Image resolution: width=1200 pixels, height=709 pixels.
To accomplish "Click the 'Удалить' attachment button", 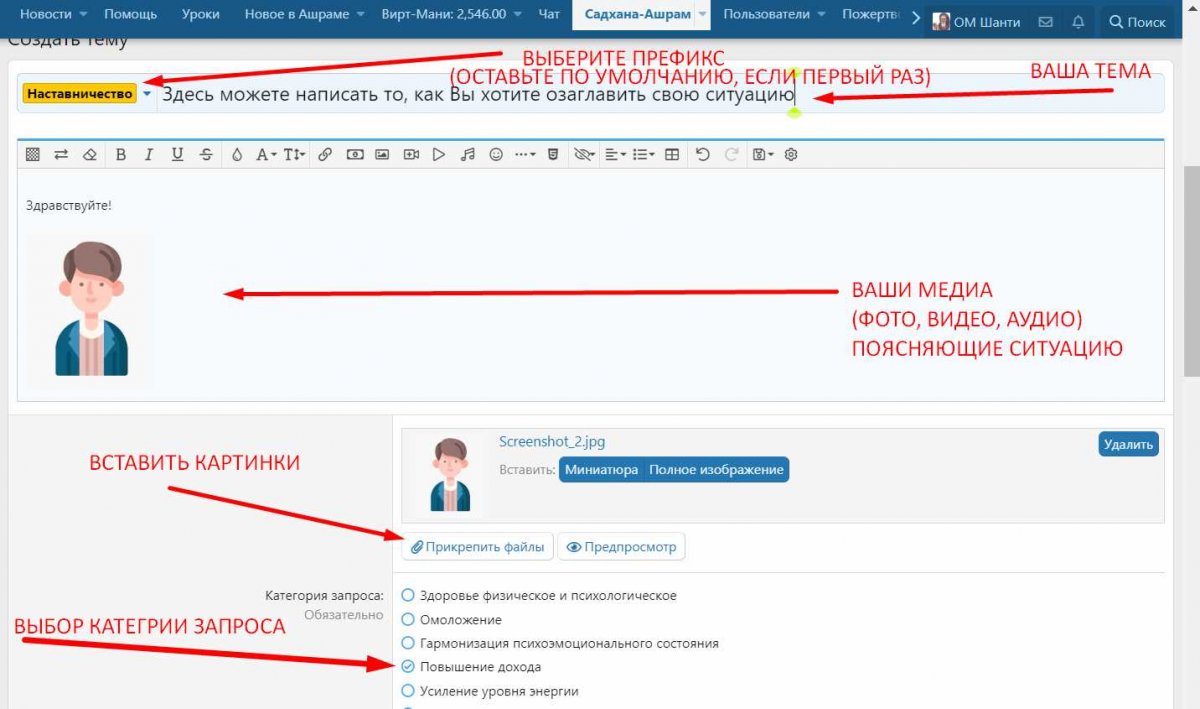I will (1128, 444).
